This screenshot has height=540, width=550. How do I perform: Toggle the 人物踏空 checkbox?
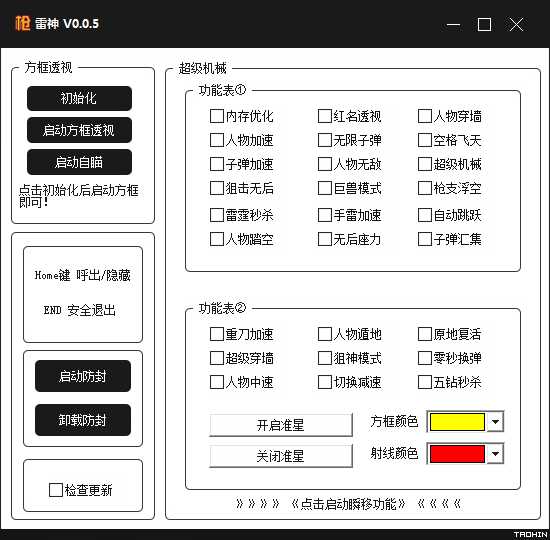(217, 239)
